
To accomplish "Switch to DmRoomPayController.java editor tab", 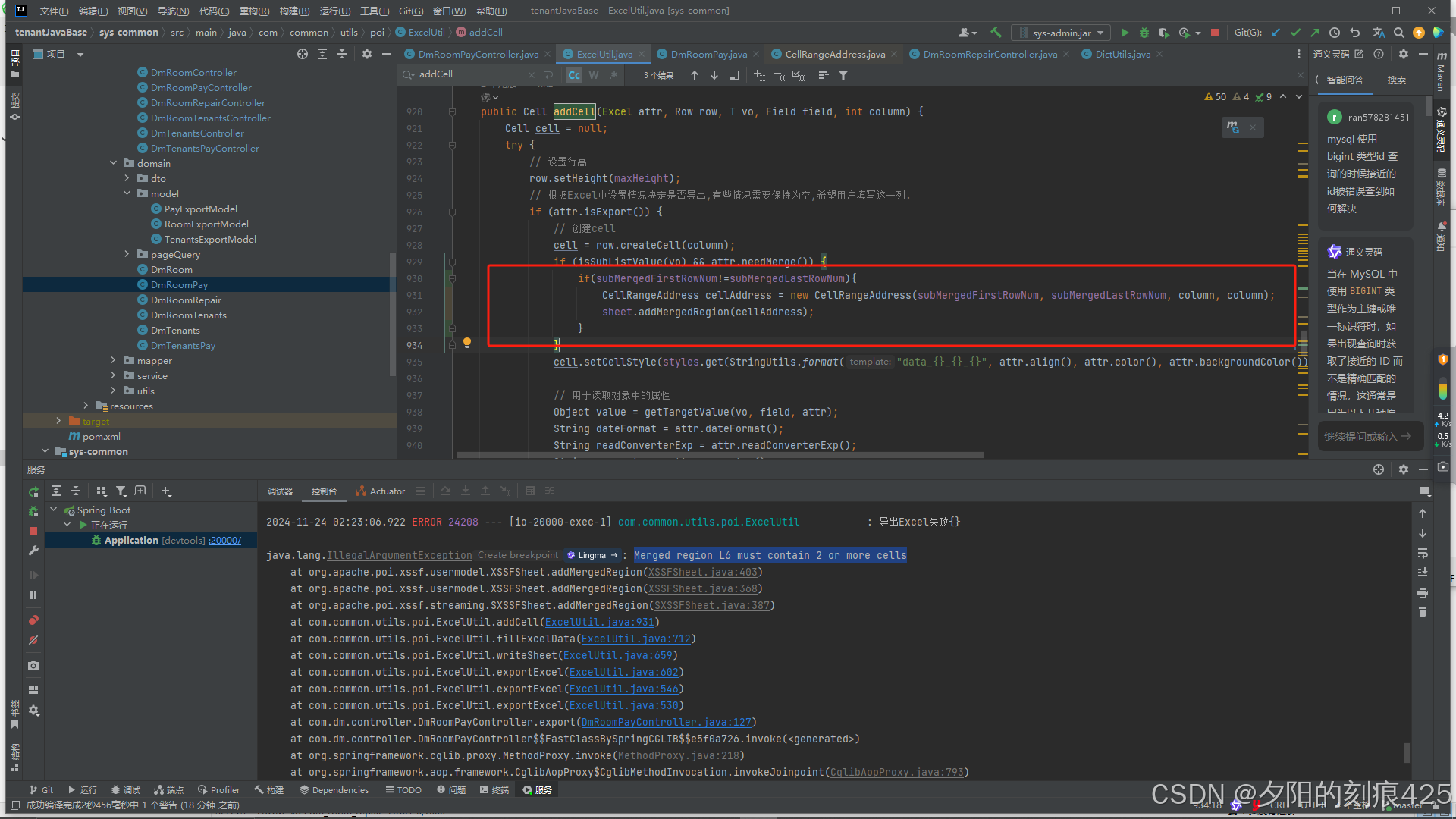I will (478, 54).
